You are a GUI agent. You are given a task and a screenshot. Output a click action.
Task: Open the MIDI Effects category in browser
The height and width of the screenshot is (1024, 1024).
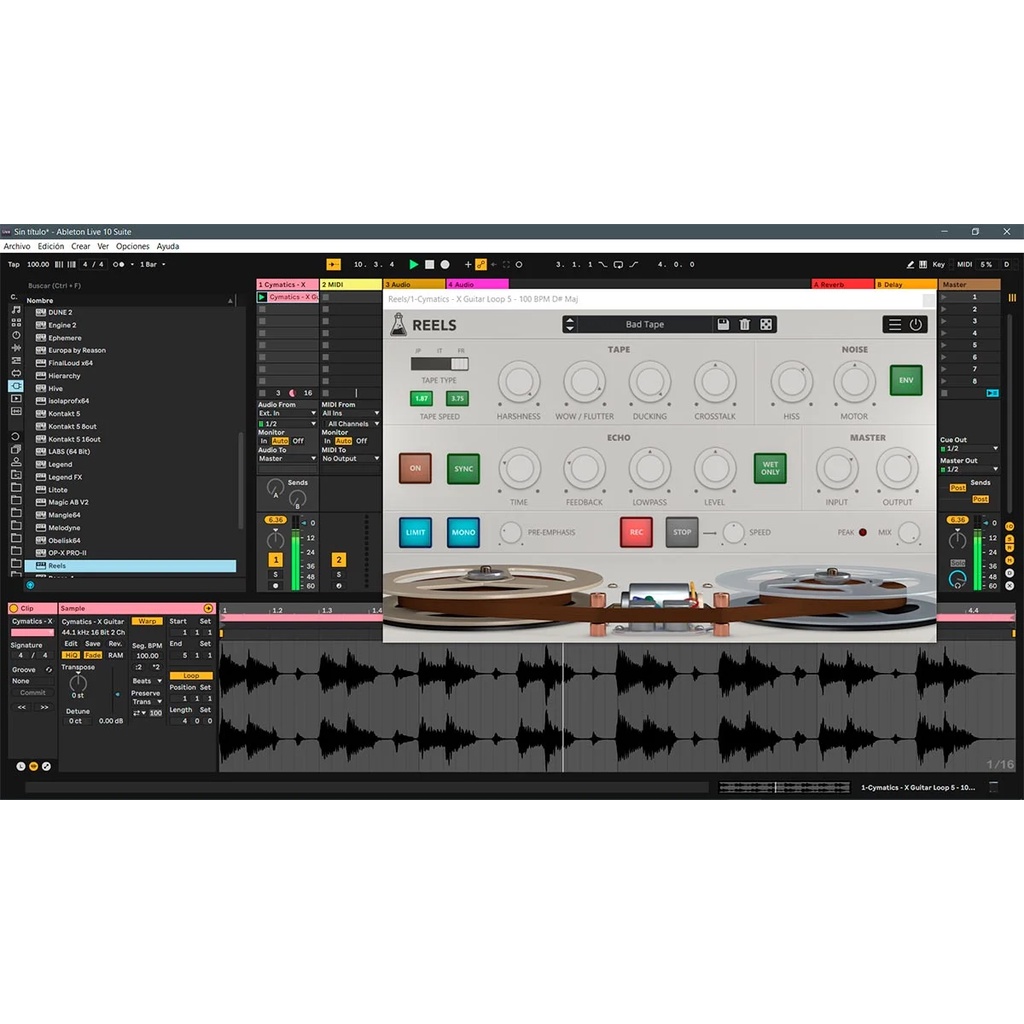(x=16, y=360)
